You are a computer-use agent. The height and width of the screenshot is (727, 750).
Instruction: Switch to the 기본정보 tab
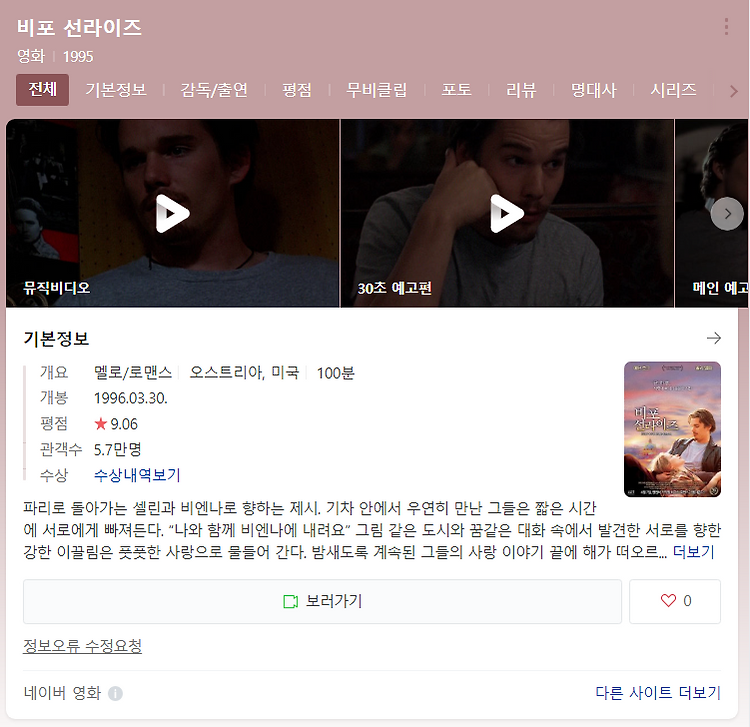tap(116, 90)
